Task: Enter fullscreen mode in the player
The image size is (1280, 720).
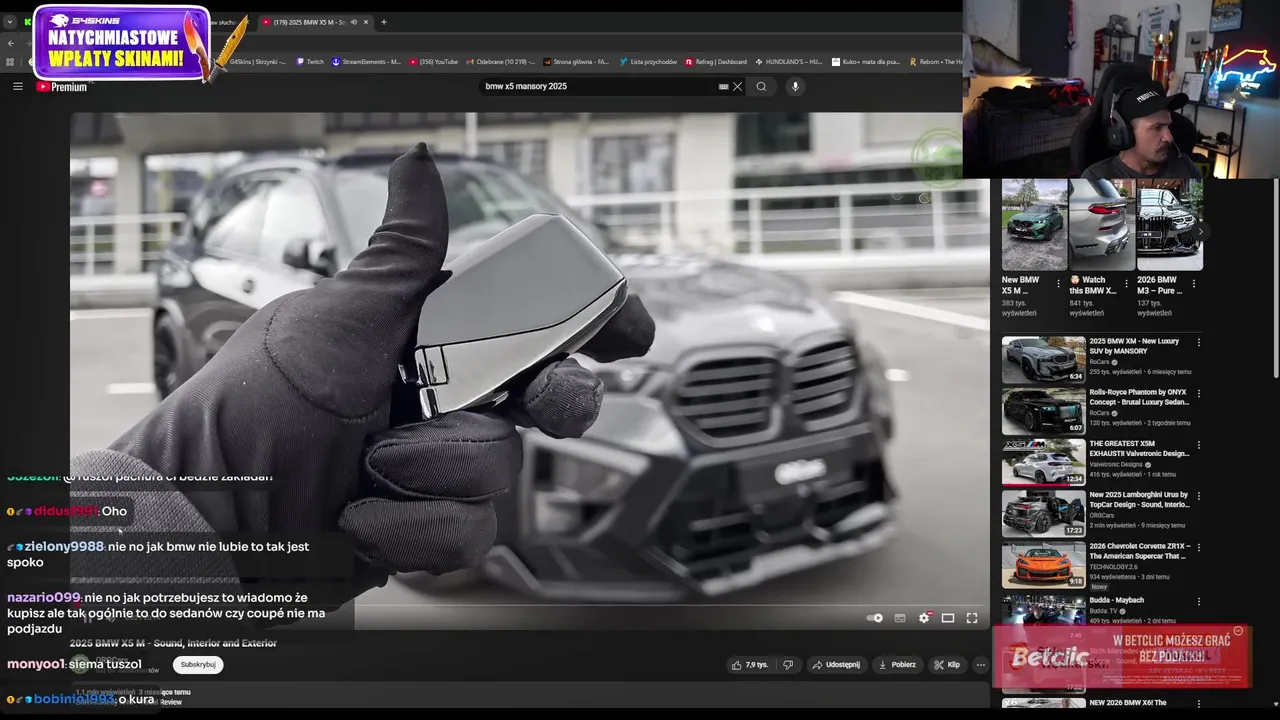Action: coord(972,618)
